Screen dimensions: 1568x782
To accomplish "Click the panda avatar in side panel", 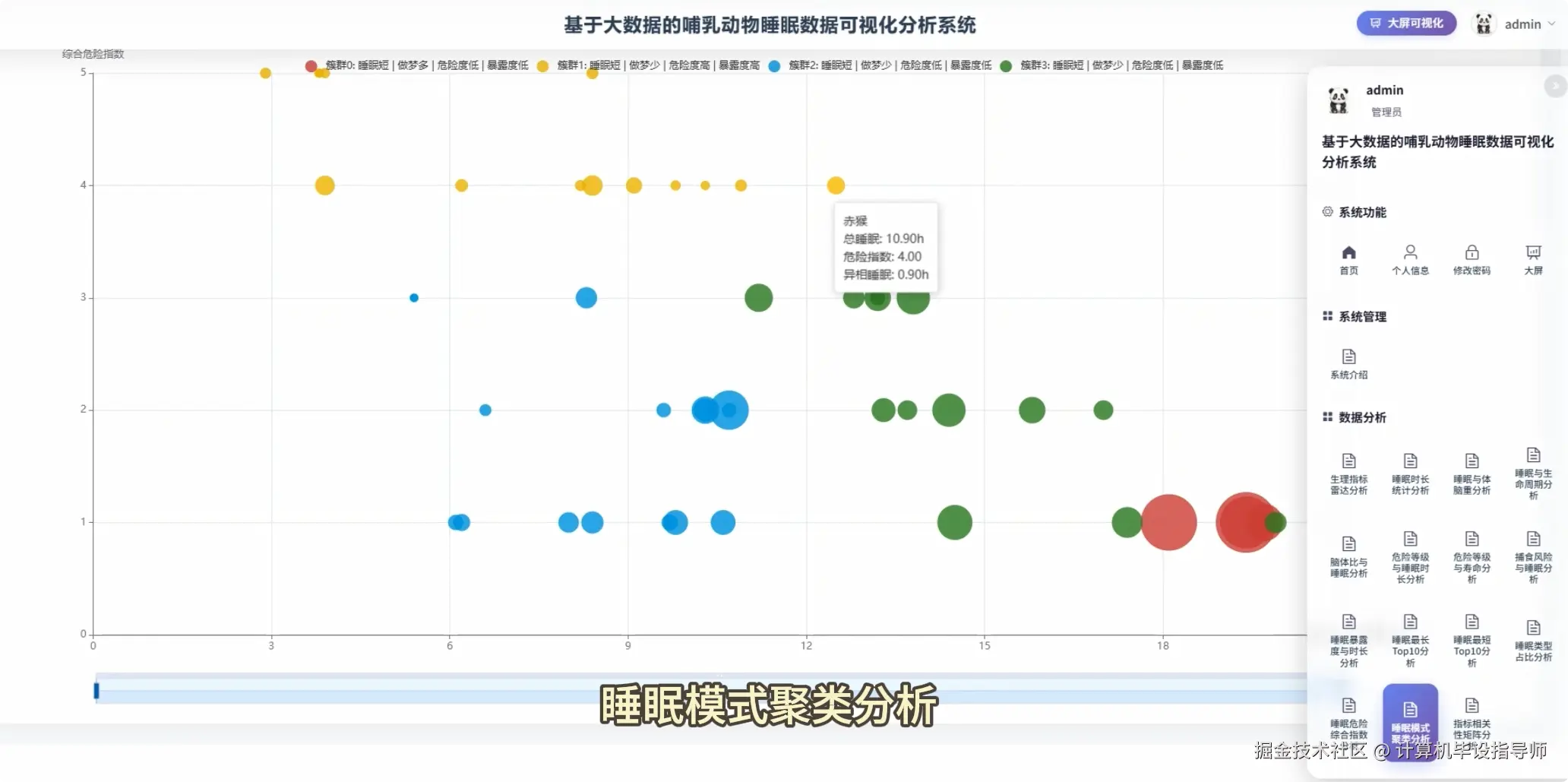I will pos(1338,100).
